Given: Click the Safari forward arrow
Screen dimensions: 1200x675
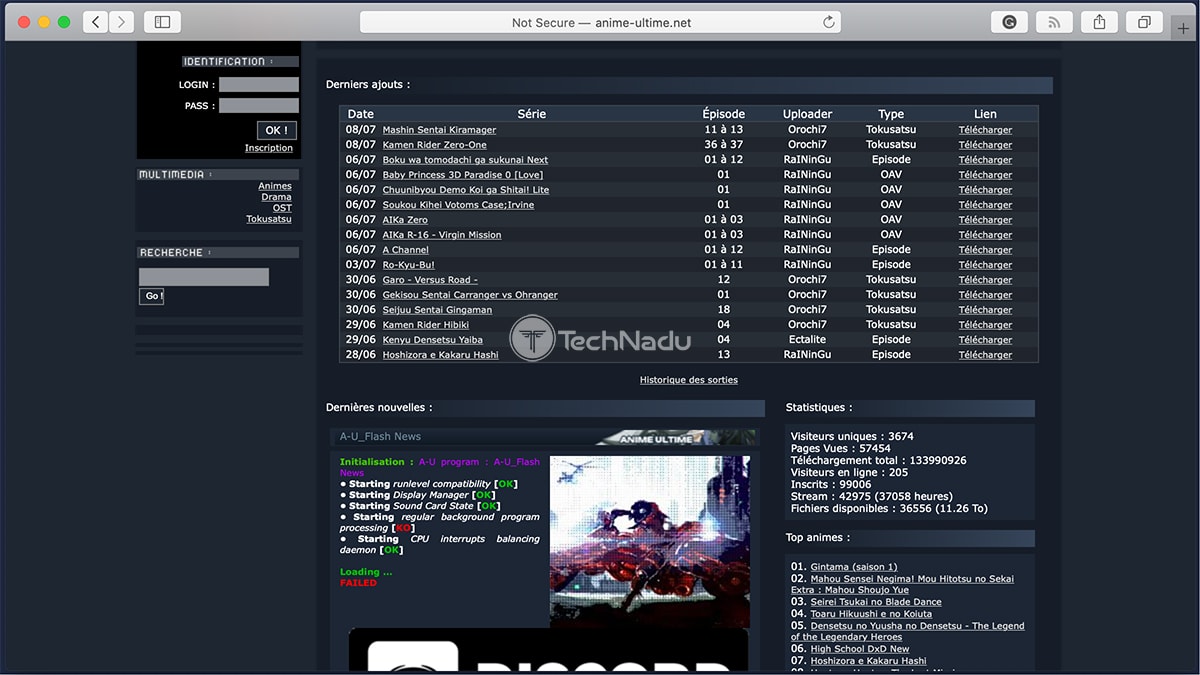Looking at the screenshot, I should click(x=122, y=22).
